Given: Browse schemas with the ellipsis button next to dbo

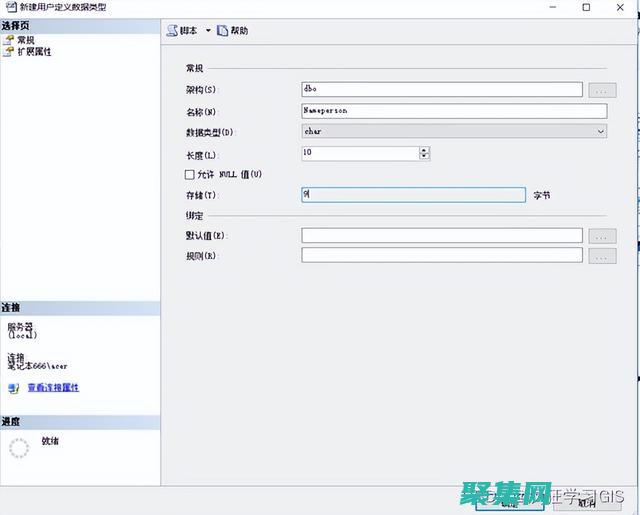Looking at the screenshot, I should [602, 90].
